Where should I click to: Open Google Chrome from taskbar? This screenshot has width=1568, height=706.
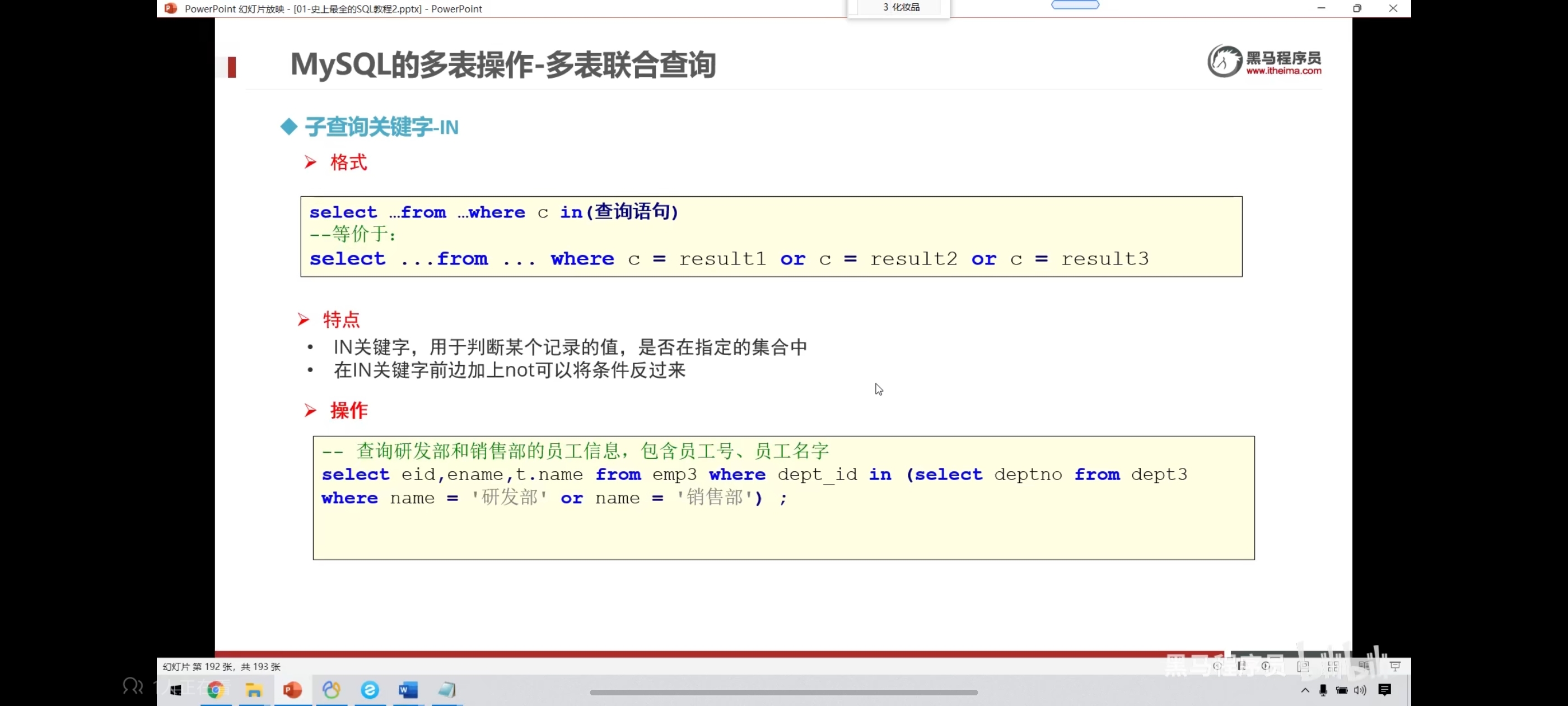(x=216, y=690)
